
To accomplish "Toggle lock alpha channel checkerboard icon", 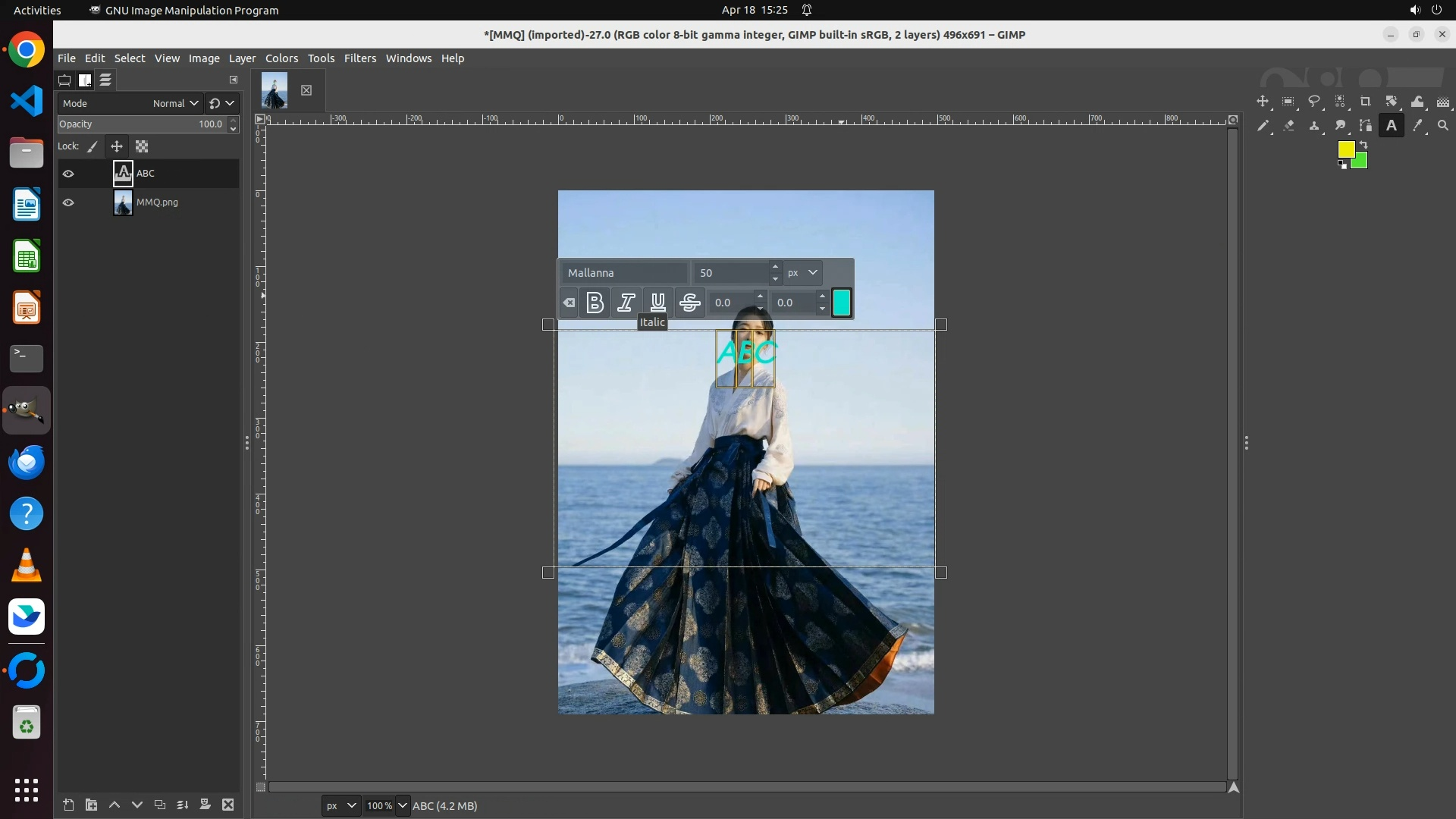I will [x=142, y=146].
